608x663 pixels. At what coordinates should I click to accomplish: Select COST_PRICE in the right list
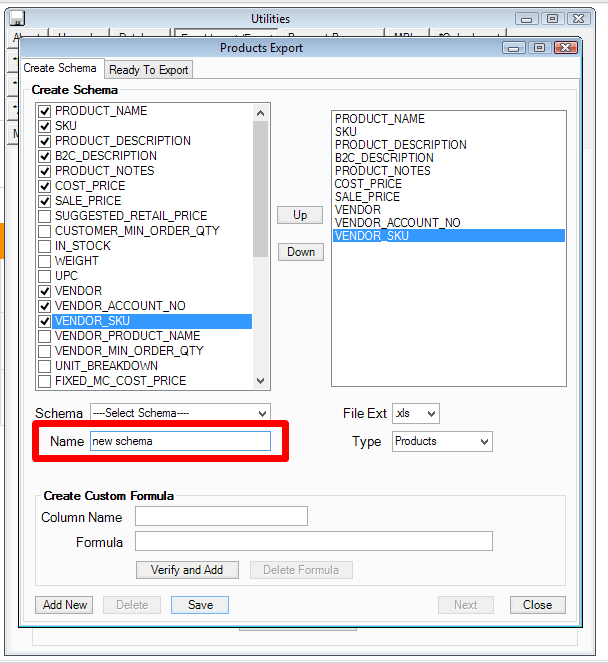pos(368,184)
